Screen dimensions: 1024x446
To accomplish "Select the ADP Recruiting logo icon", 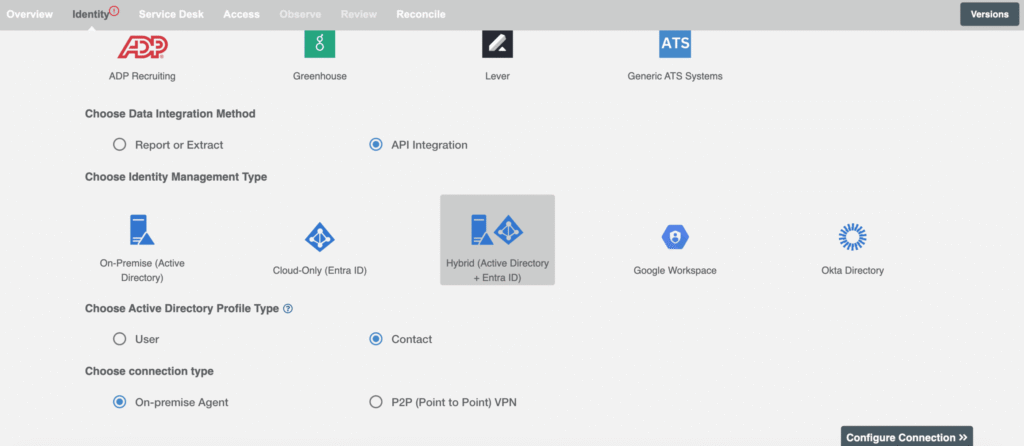I will click(142, 46).
